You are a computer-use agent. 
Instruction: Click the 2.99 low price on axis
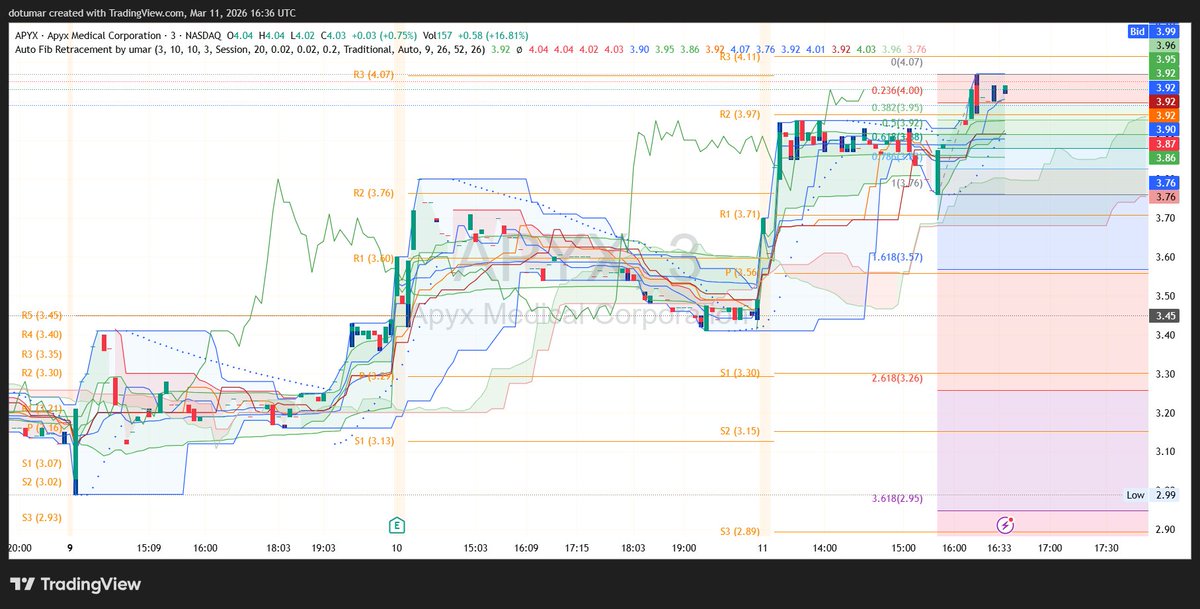click(1165, 495)
